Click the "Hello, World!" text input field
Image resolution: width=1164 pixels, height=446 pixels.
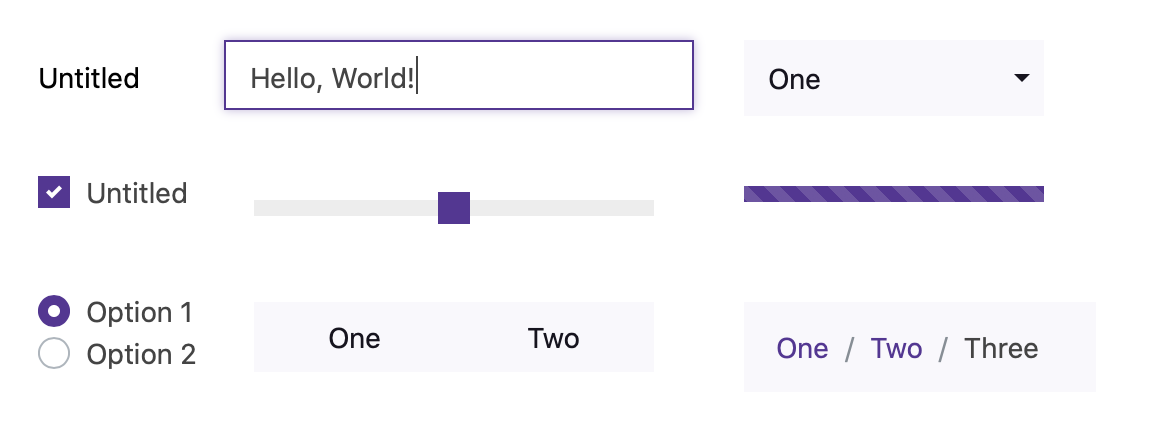point(458,76)
